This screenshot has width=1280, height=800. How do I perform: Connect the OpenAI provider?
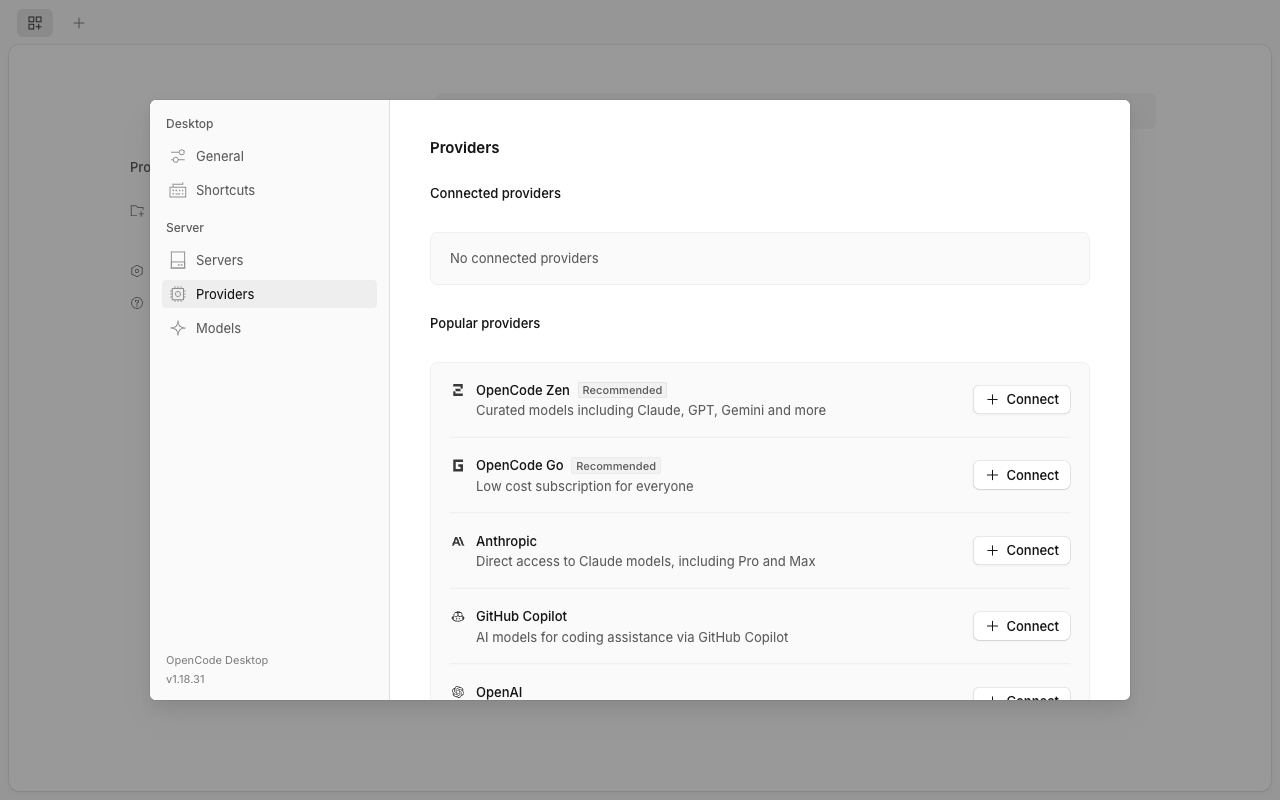pos(1021,694)
